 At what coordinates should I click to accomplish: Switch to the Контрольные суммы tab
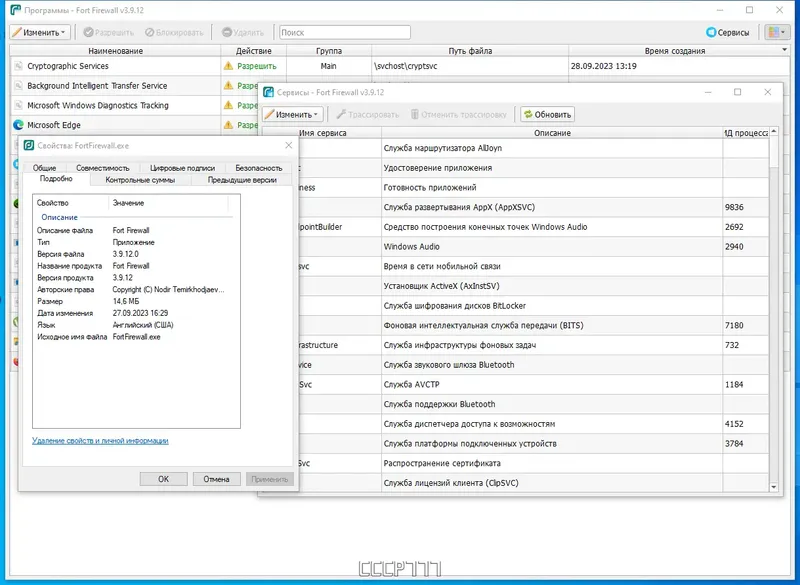pyautogui.click(x=140, y=180)
